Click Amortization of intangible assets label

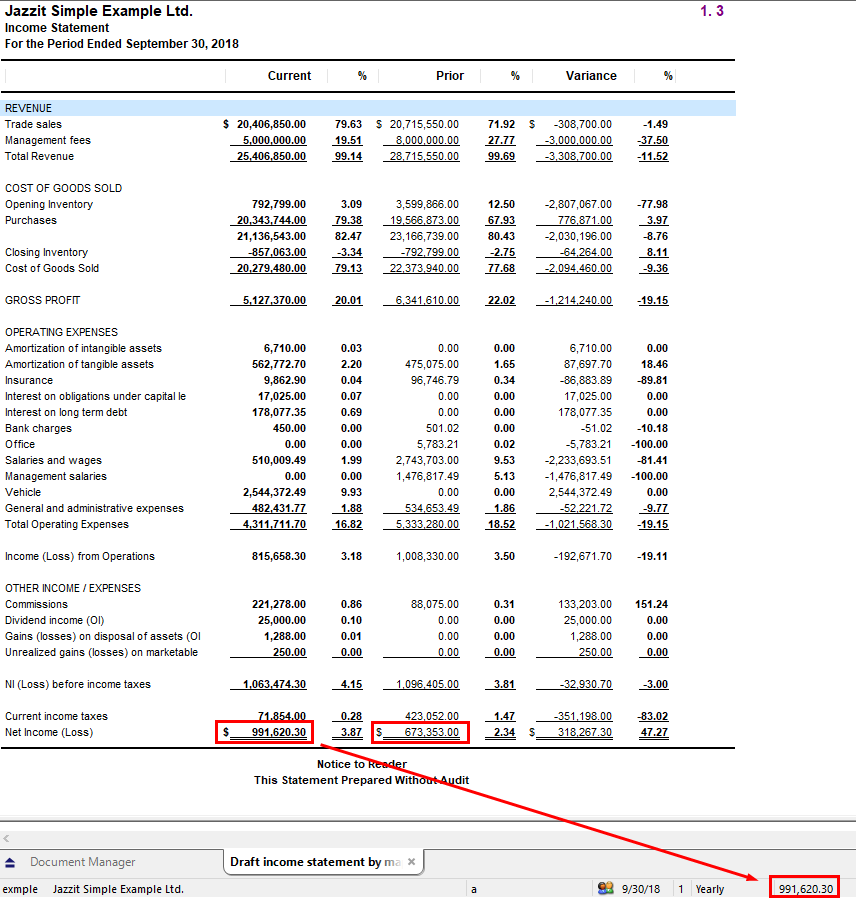click(x=83, y=349)
